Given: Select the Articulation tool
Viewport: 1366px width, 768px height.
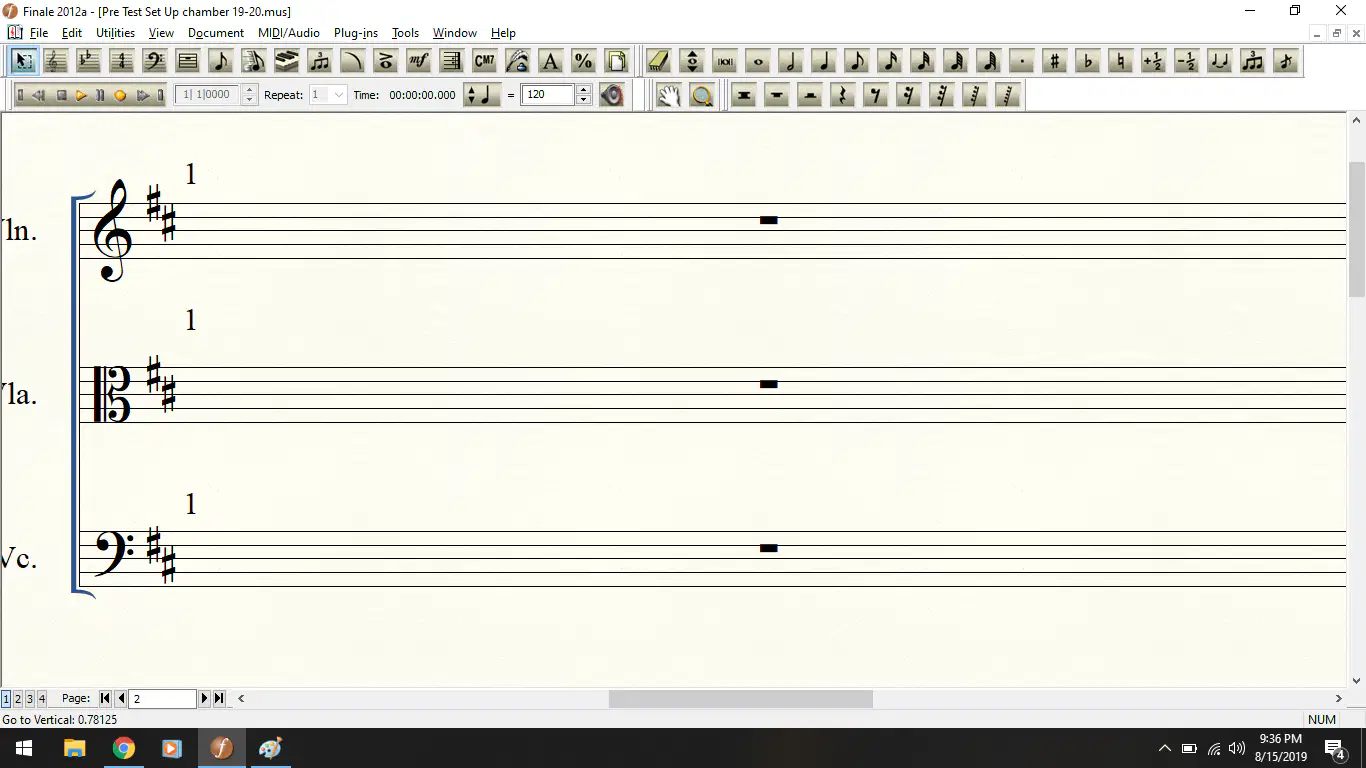Looking at the screenshot, I should coord(385,61).
